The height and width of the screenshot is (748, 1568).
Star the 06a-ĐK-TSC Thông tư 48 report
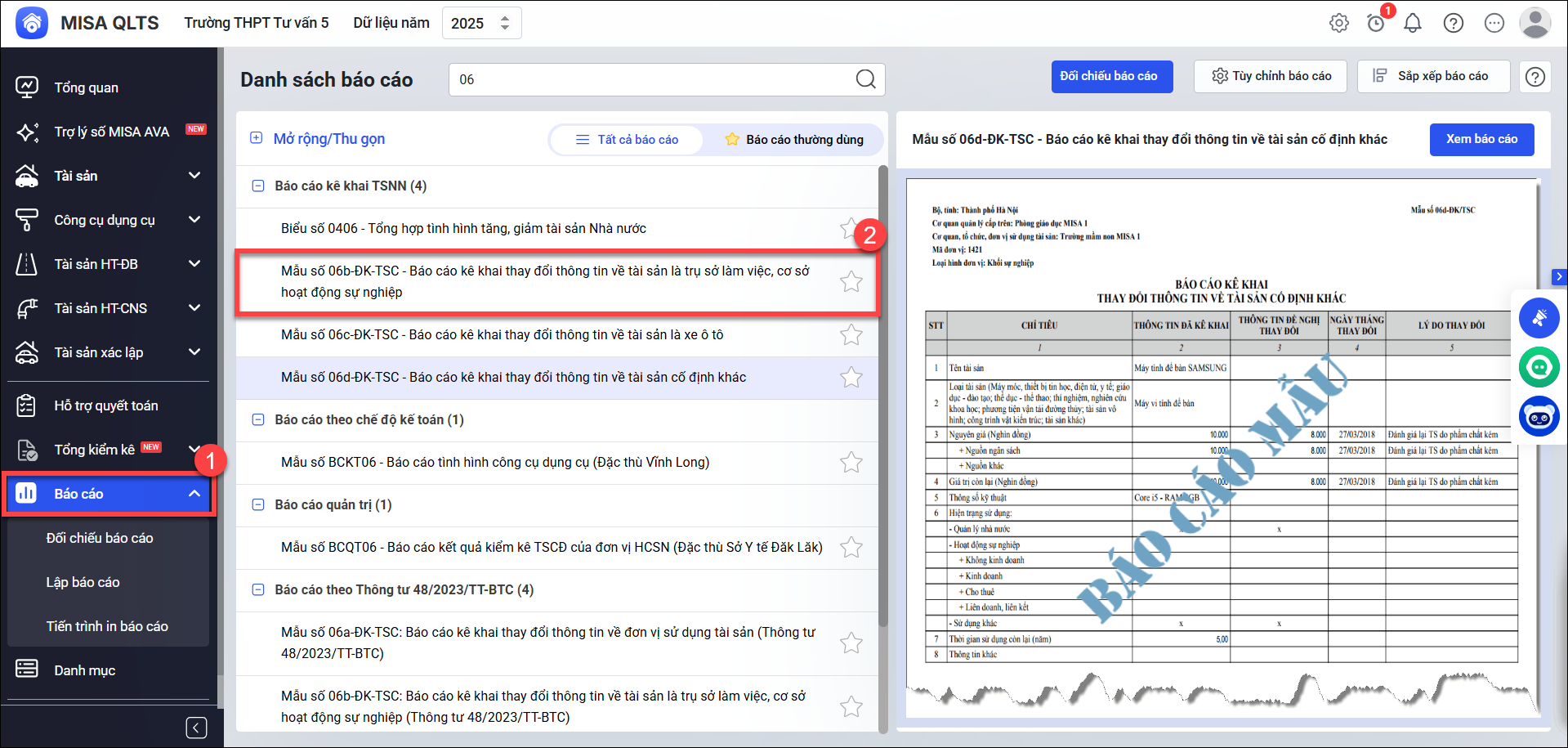click(x=851, y=643)
